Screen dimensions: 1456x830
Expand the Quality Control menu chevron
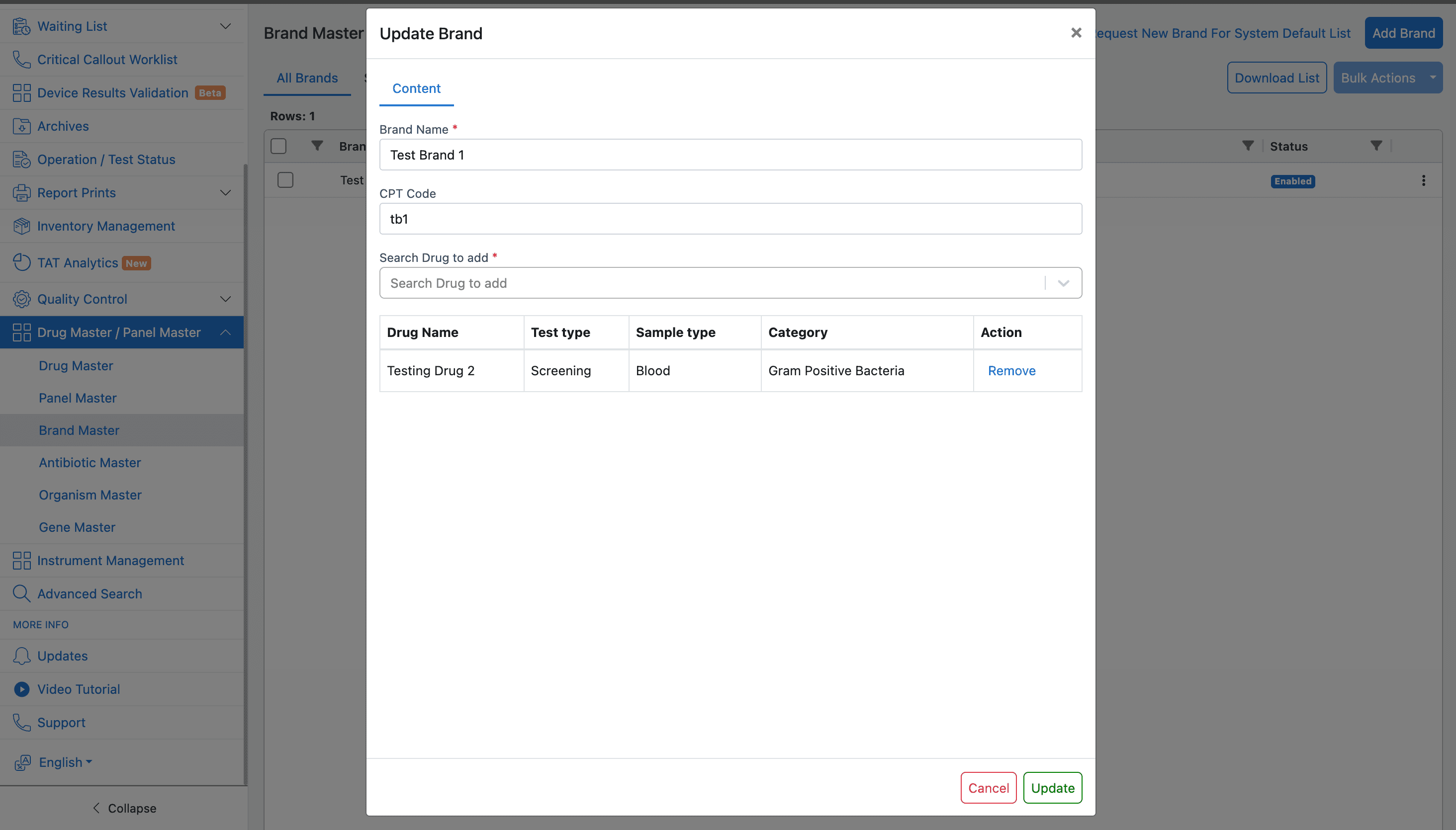pyautogui.click(x=226, y=299)
